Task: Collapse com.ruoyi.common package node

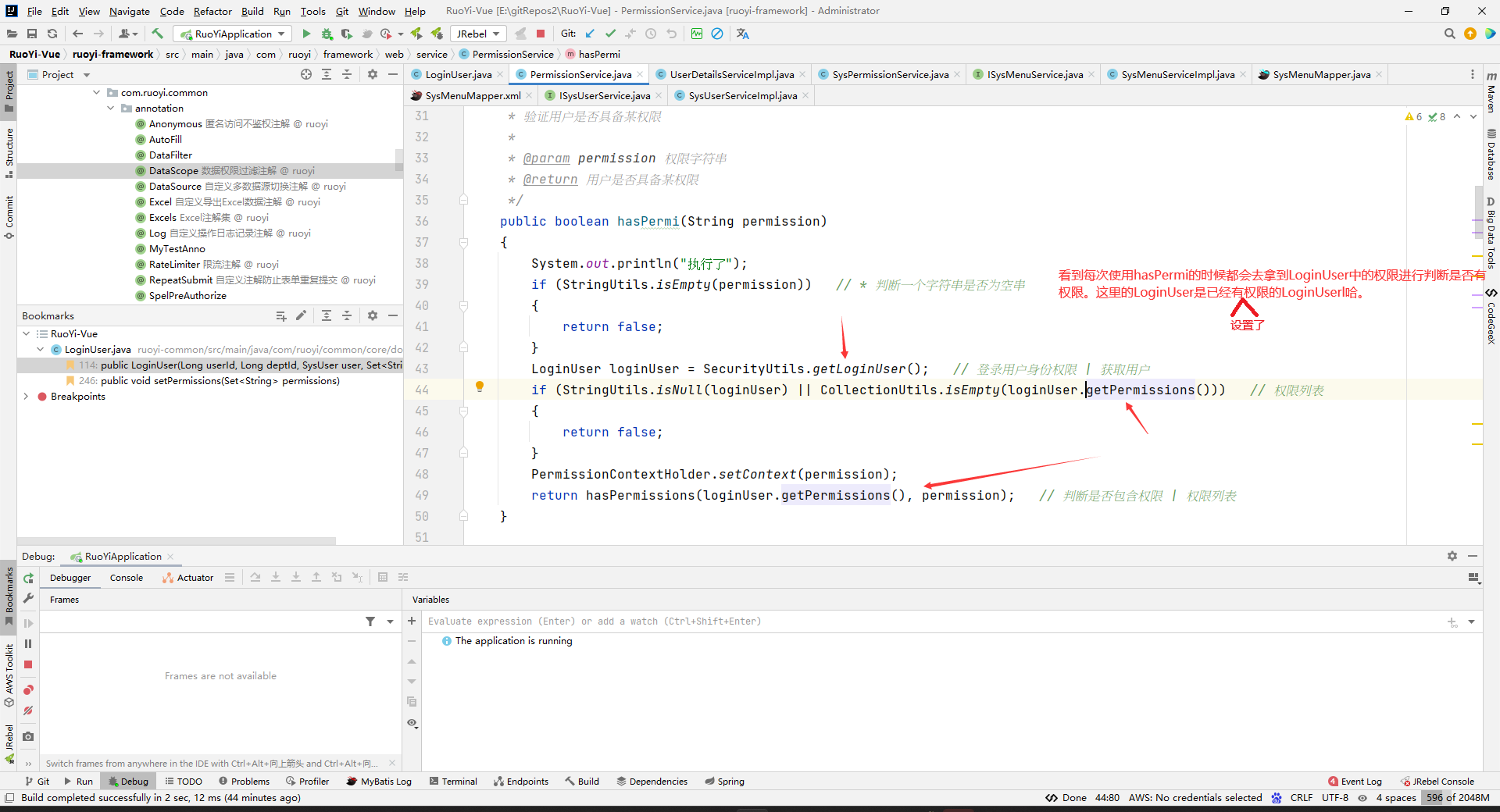Action: tap(97, 92)
